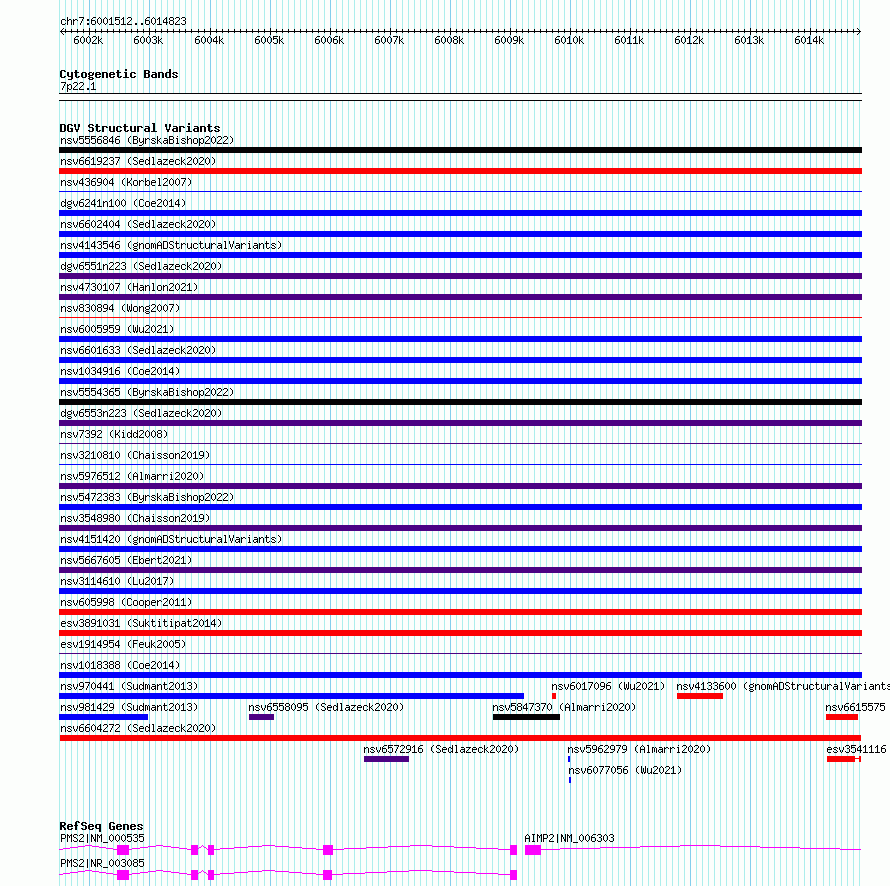Click the blue bar under nsv970441
This screenshot has height=886, width=890.
(292, 696)
